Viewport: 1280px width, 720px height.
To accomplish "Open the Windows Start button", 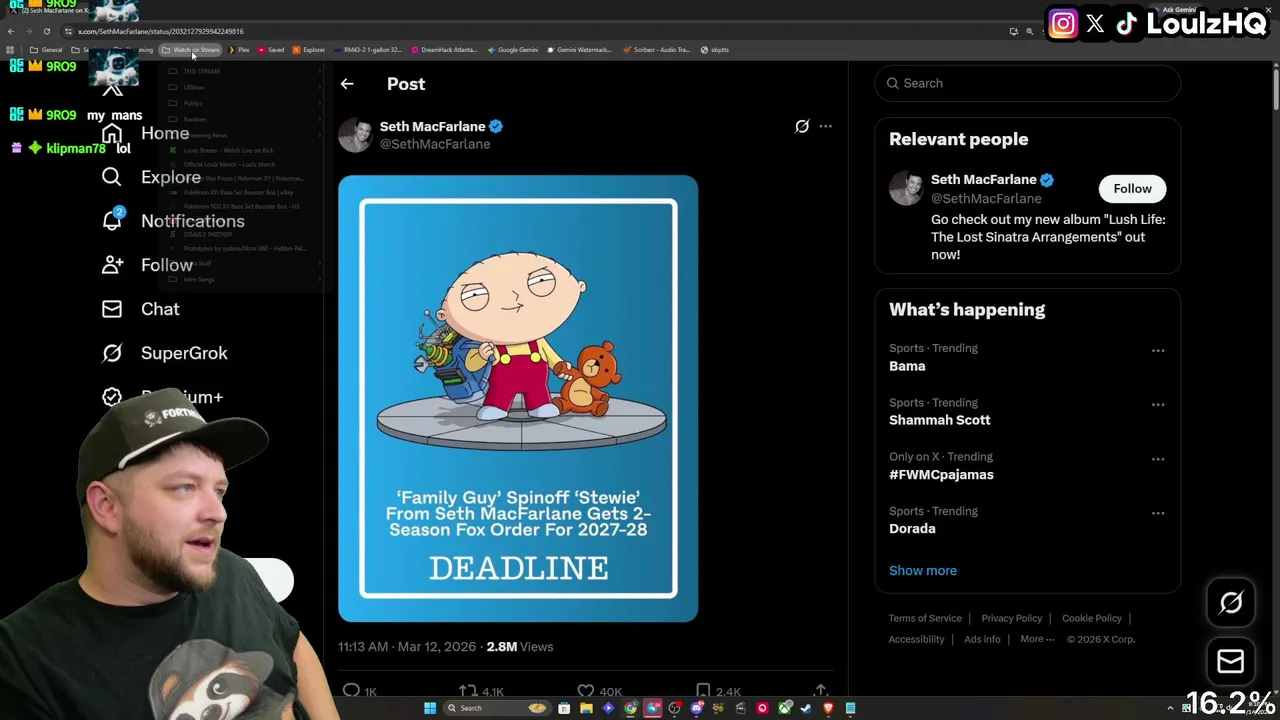I will (430, 708).
